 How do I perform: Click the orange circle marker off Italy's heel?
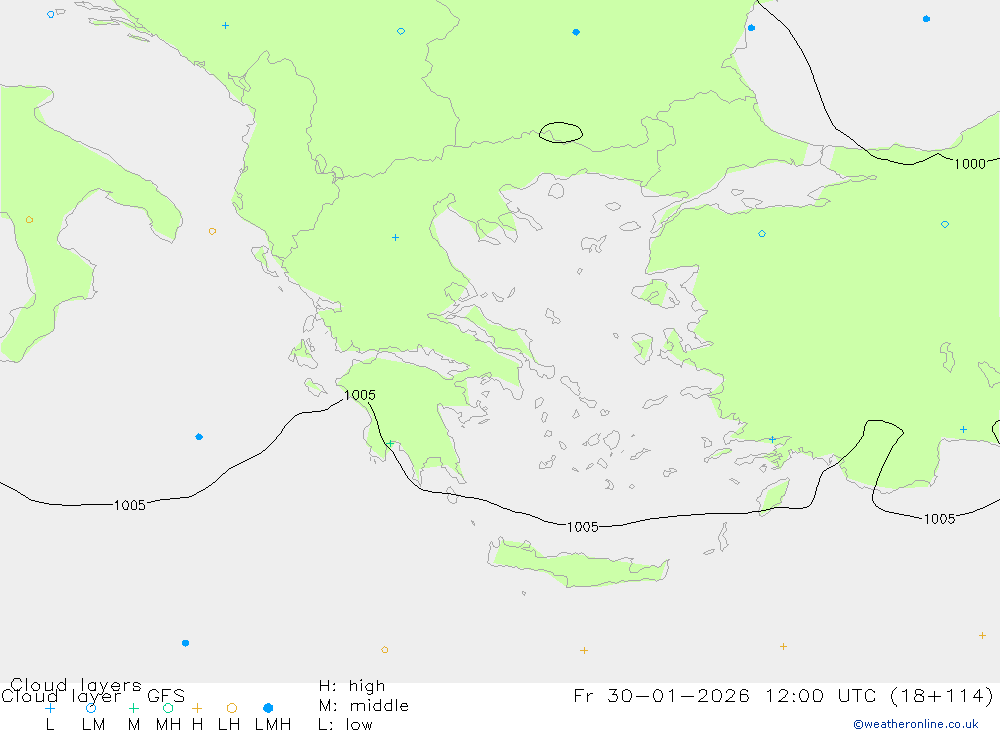[212, 231]
